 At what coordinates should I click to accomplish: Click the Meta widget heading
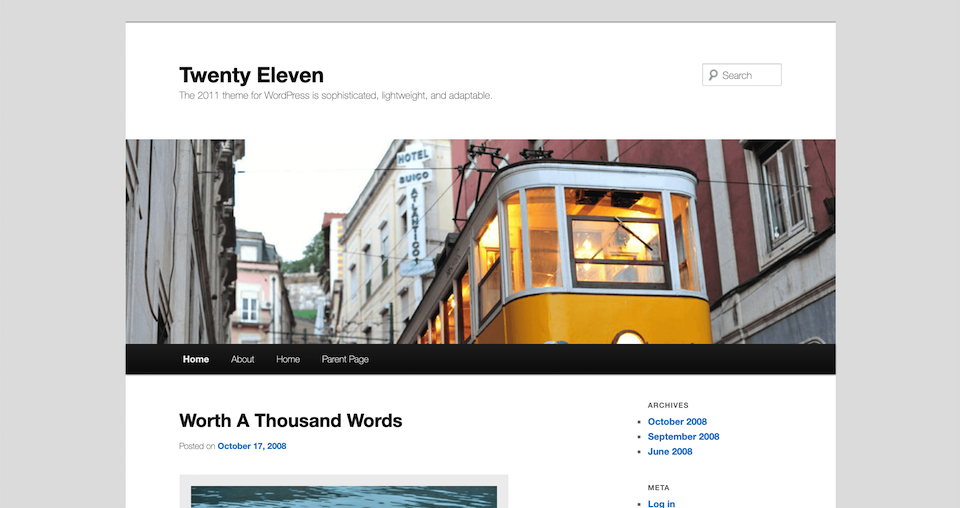(658, 488)
